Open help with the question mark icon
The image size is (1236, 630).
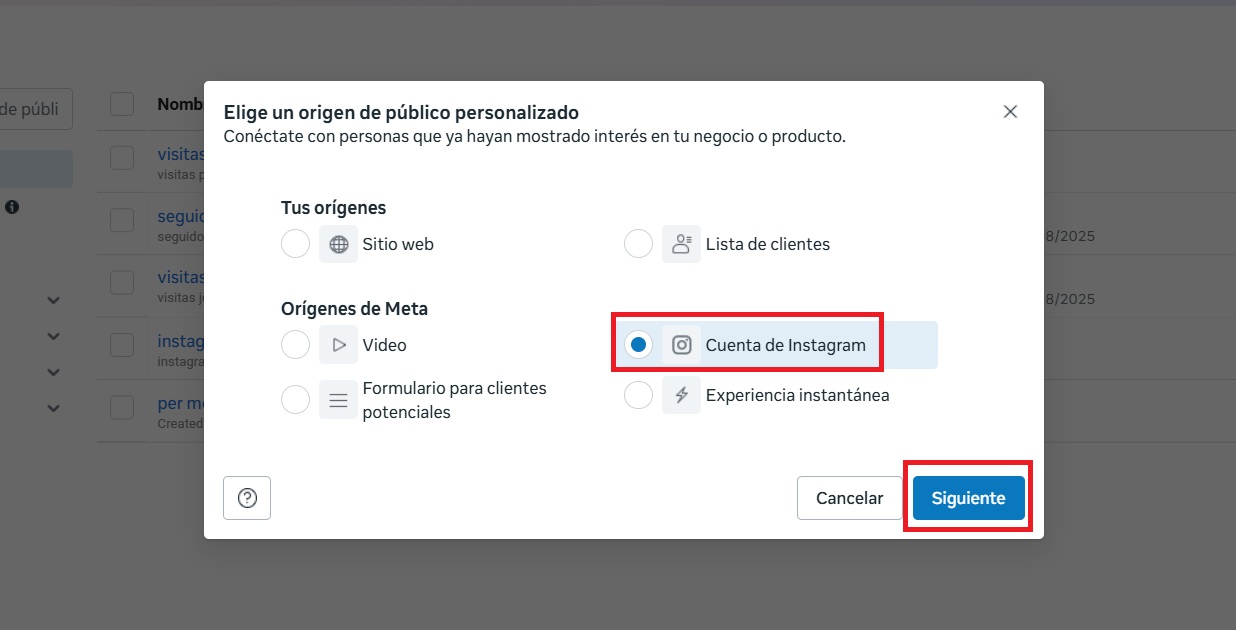coord(247,498)
